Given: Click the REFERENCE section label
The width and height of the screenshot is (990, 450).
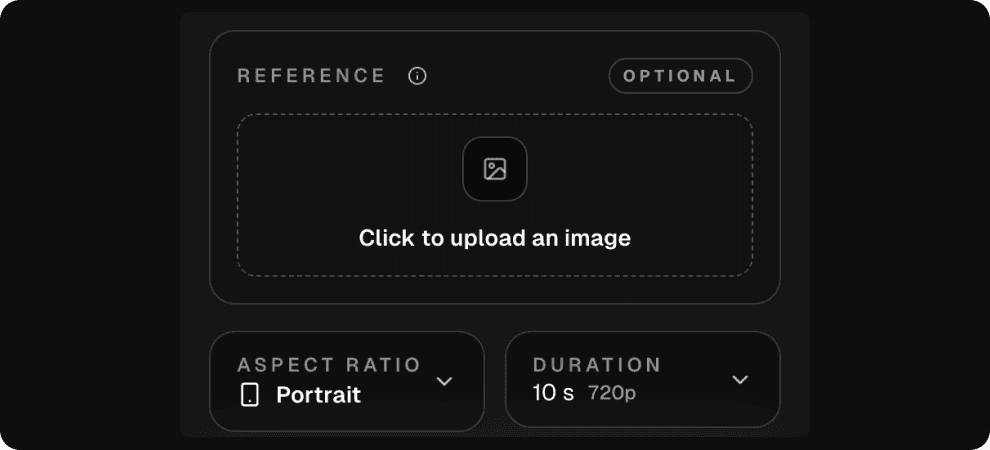Looking at the screenshot, I should click(311, 76).
